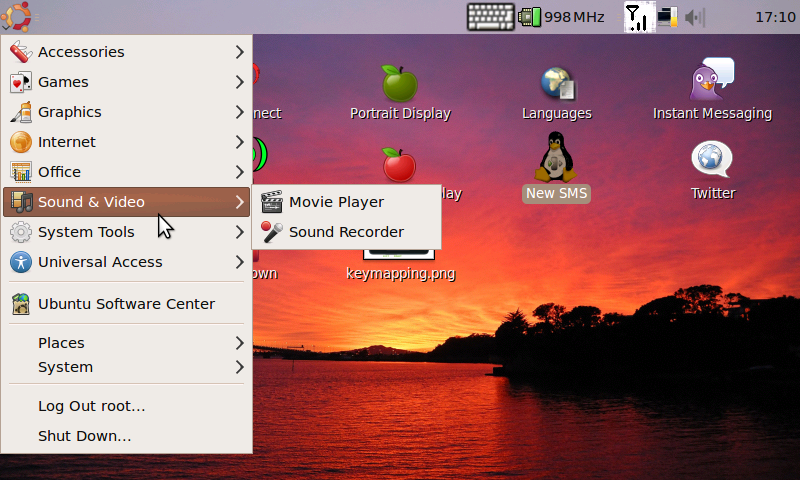Launch Instant Messaging from the desktop

712,80
